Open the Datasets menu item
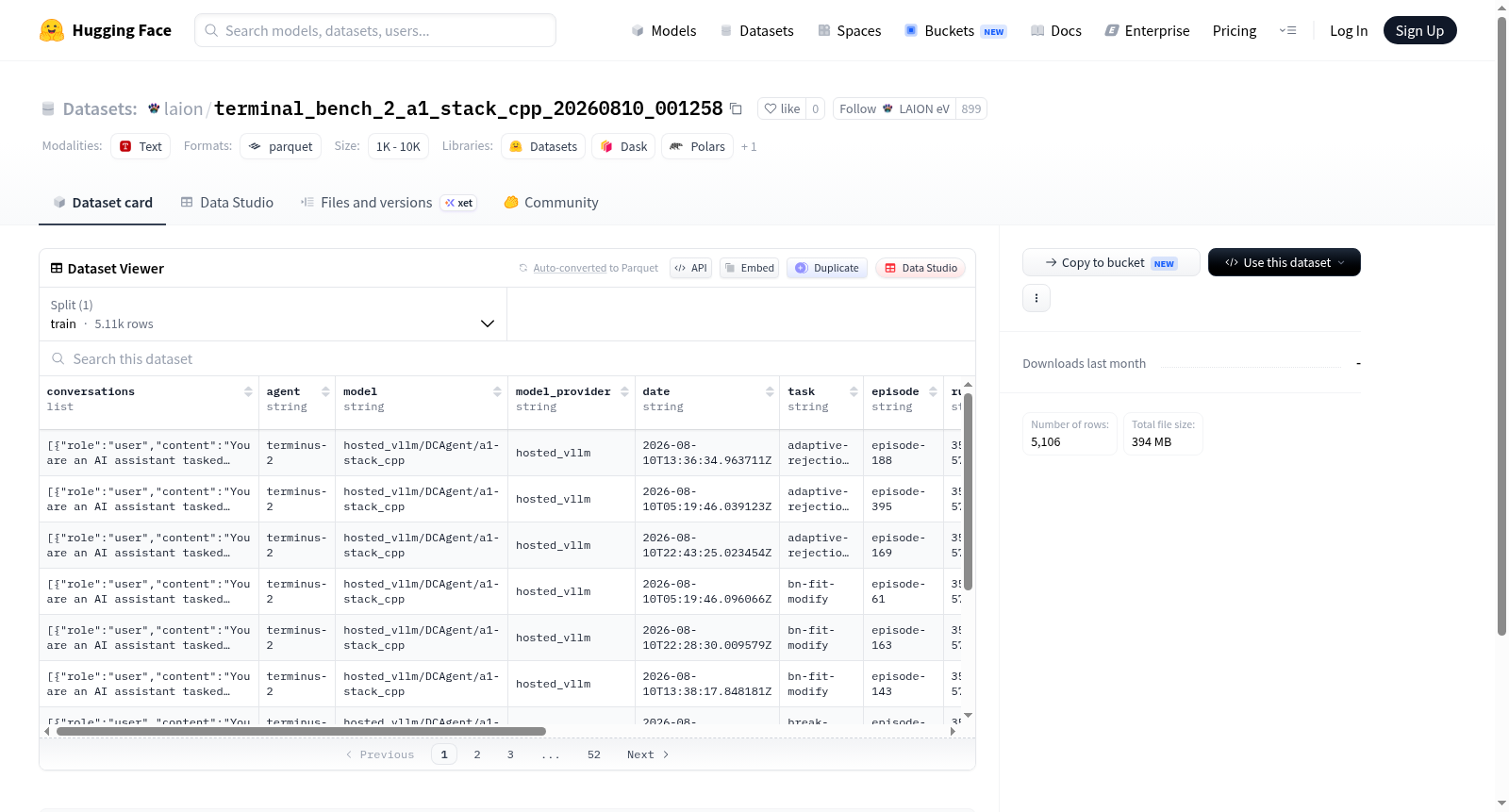The image size is (1509, 812). point(756,30)
